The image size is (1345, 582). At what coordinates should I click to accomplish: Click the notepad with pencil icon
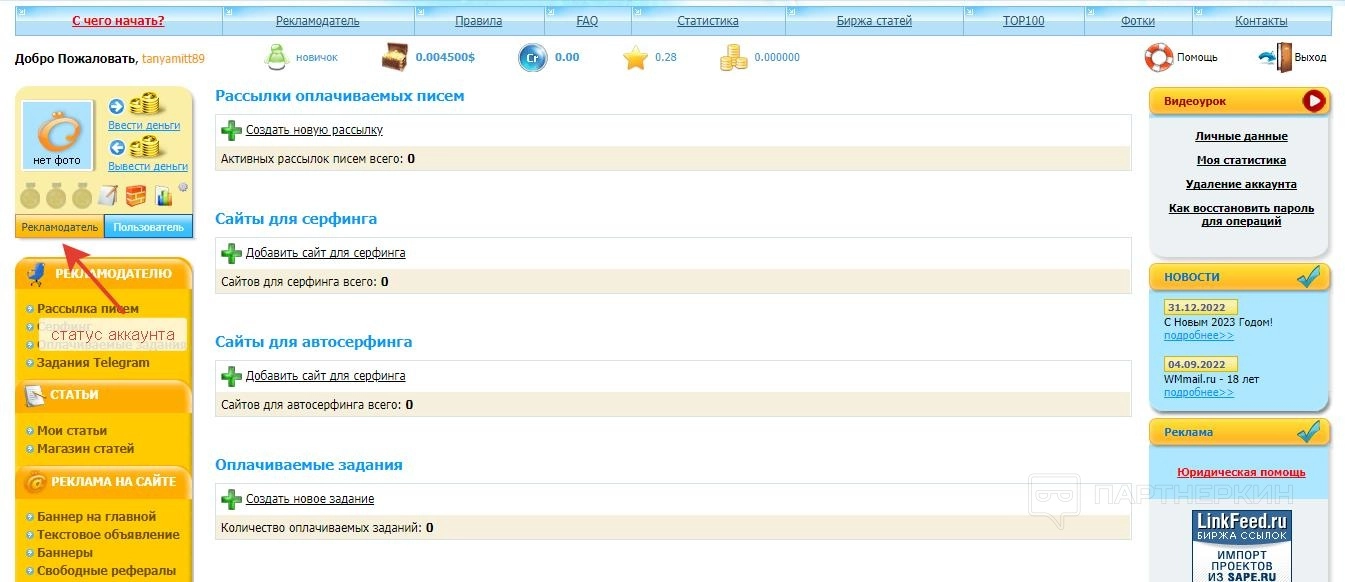click(108, 195)
